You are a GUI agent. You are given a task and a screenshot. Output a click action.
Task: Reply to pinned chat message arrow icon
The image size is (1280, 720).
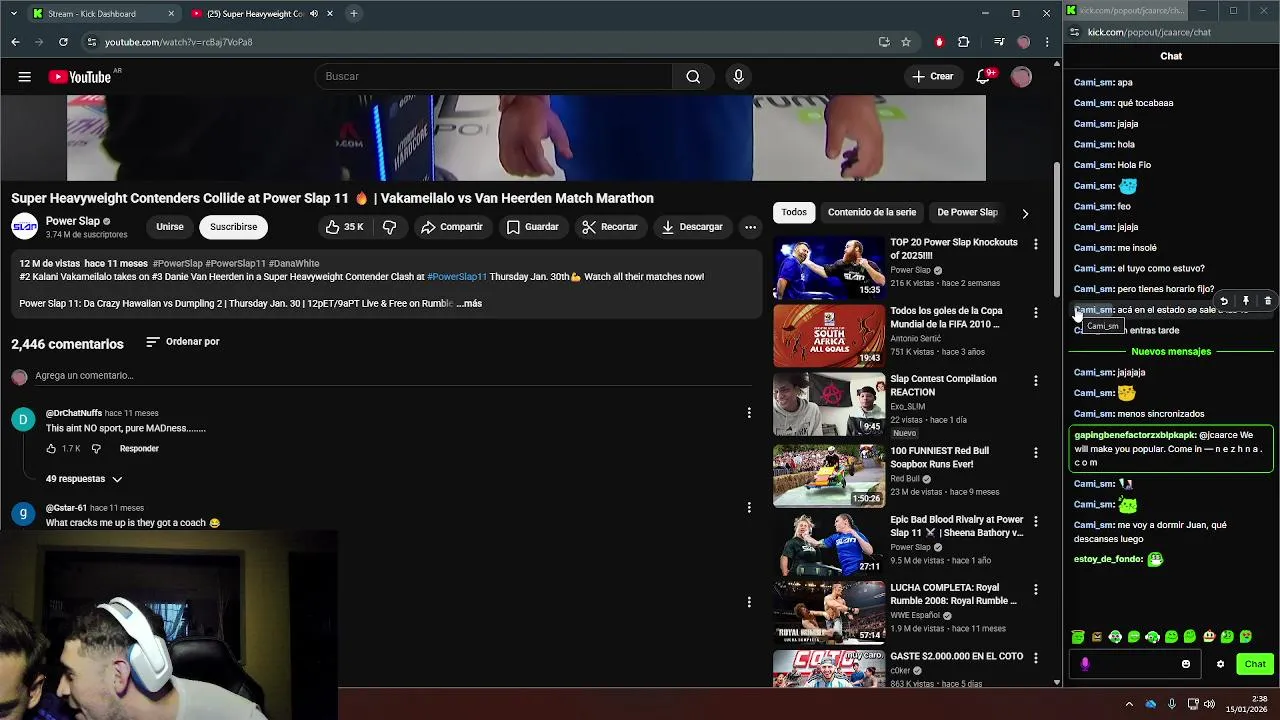tap(1224, 301)
